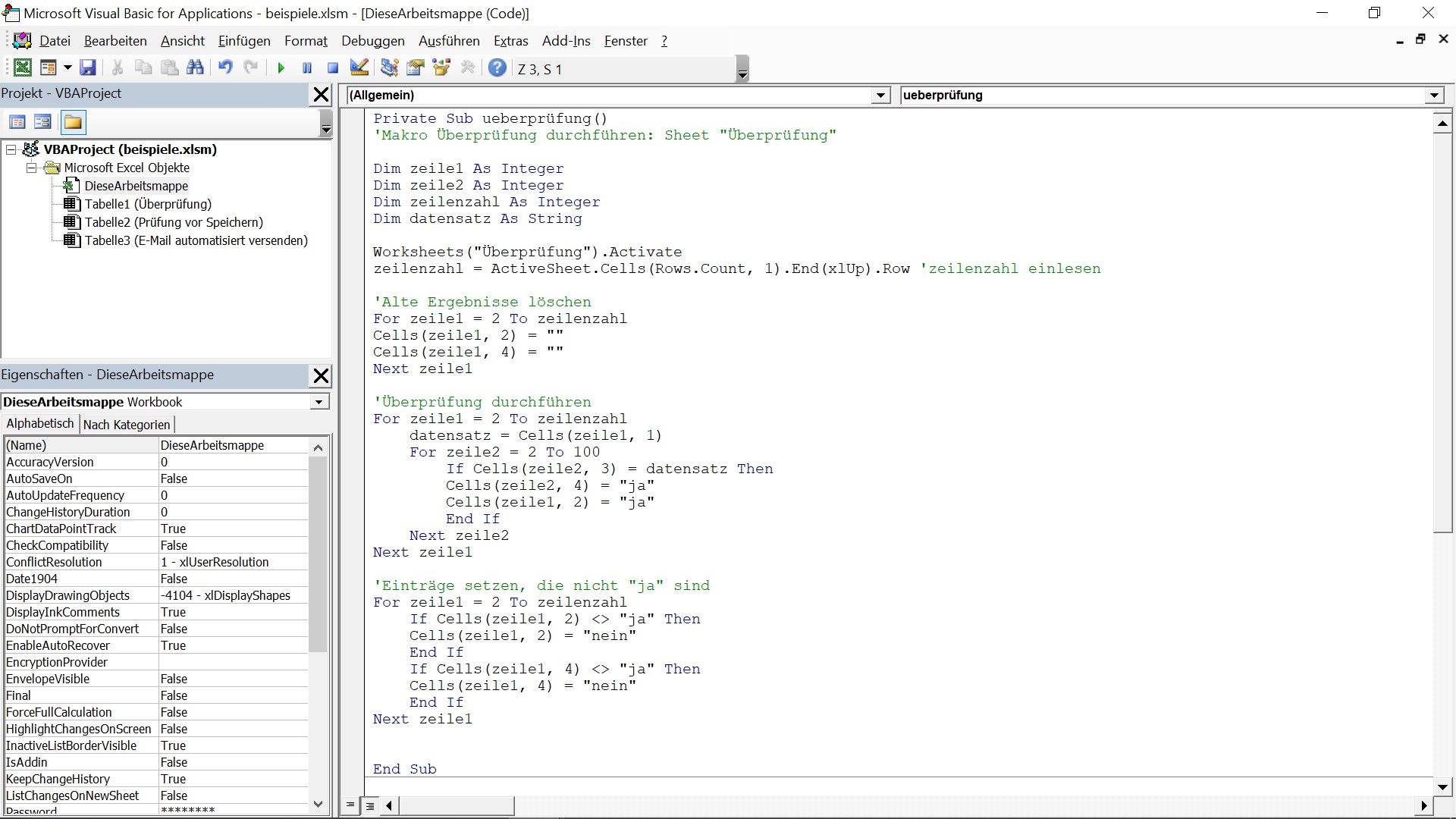Screen dimensions: 1456x819
Task: Open the DieseArbeitsmappe Workbook object dropdown
Action: click(x=319, y=402)
